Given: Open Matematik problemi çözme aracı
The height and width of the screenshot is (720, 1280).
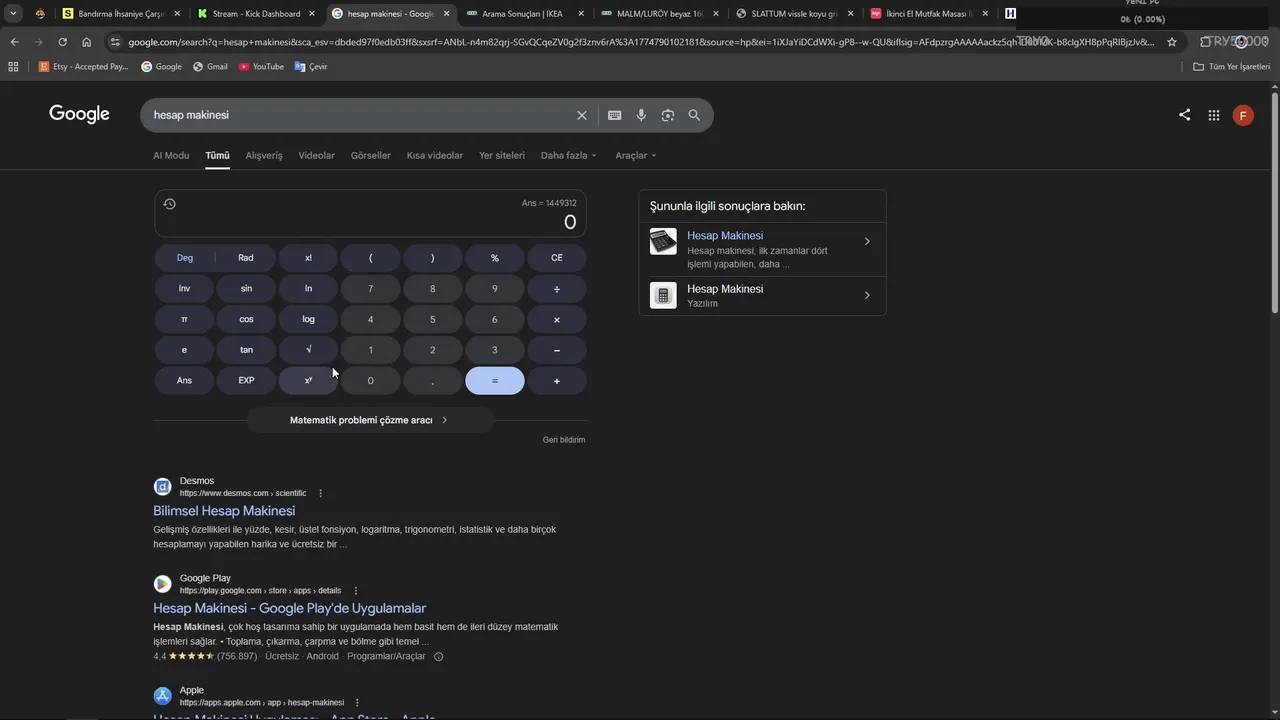Looking at the screenshot, I should (x=370, y=420).
